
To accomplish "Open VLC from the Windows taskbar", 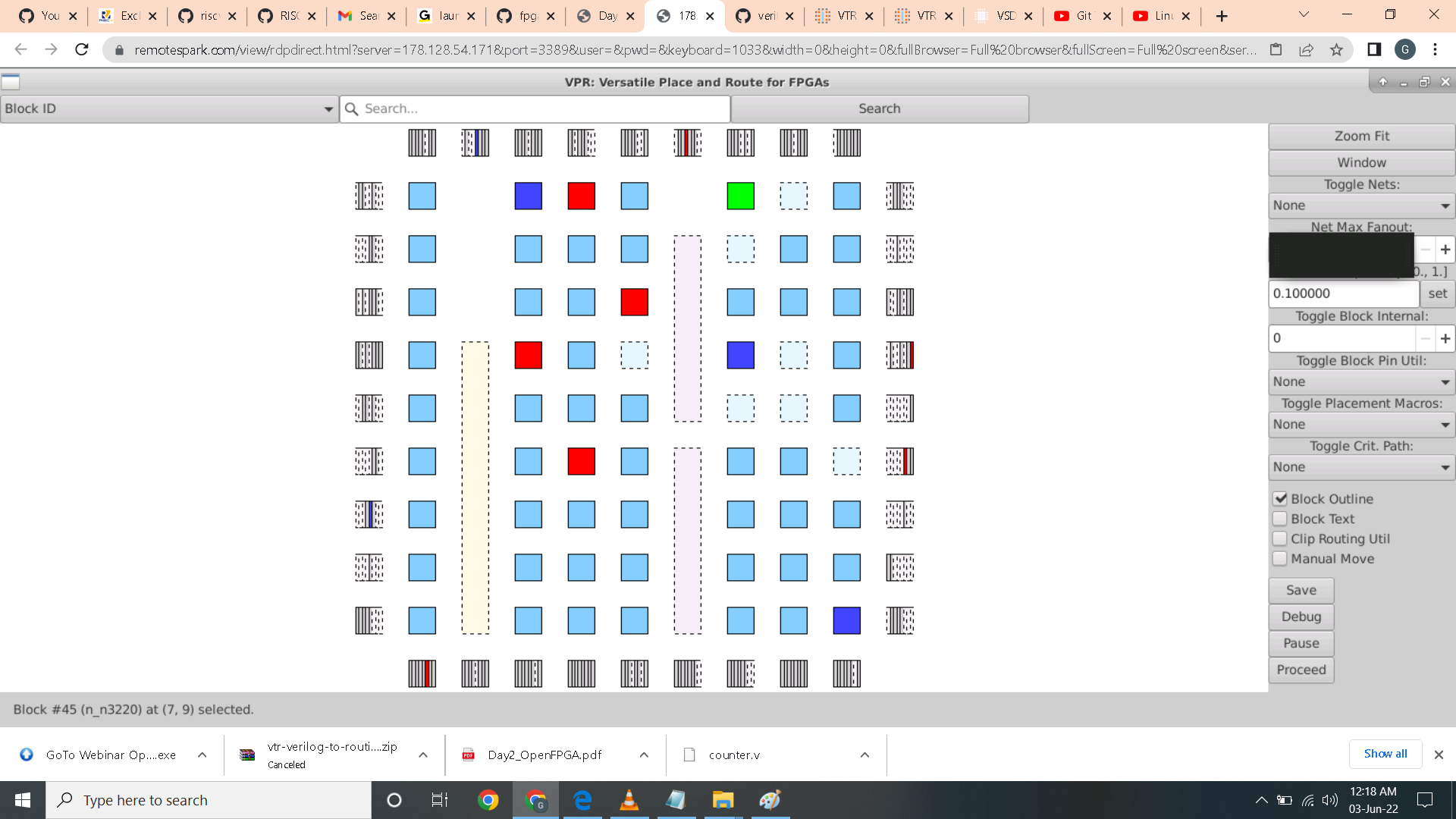I will point(629,800).
